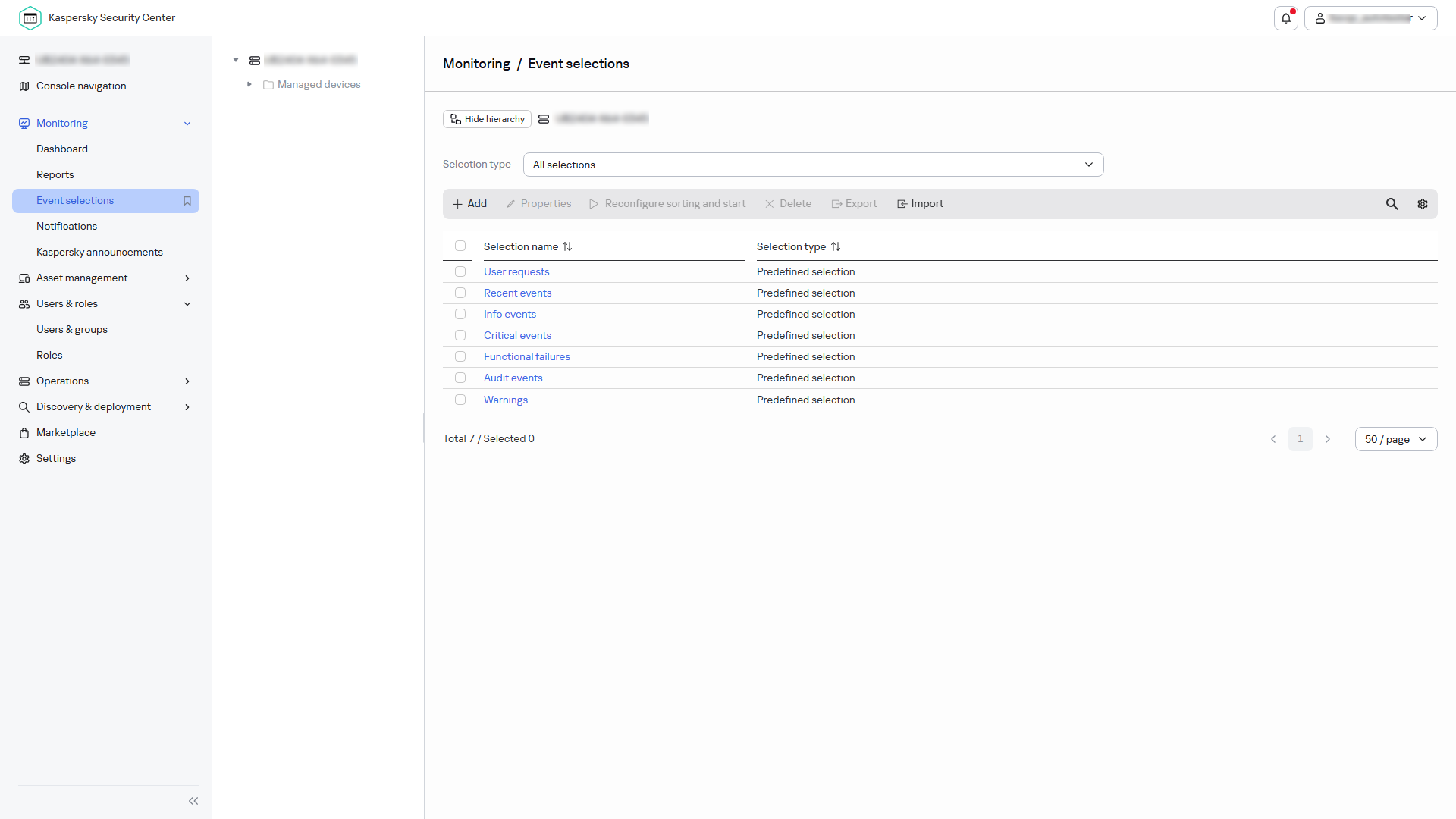
Task: Click the Hide hierarchy button
Action: click(x=487, y=119)
